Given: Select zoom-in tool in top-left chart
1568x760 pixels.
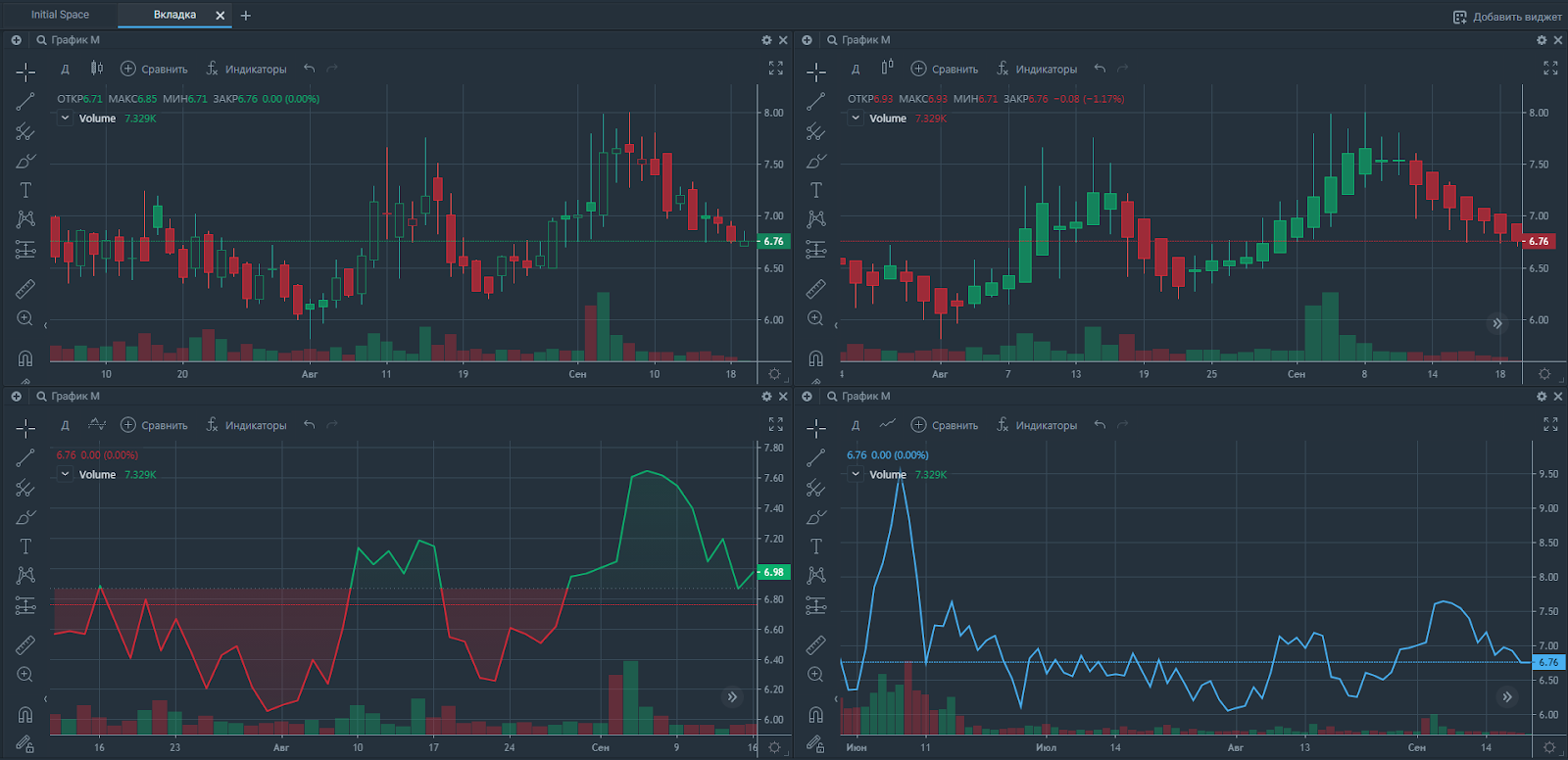Looking at the screenshot, I should (x=25, y=318).
